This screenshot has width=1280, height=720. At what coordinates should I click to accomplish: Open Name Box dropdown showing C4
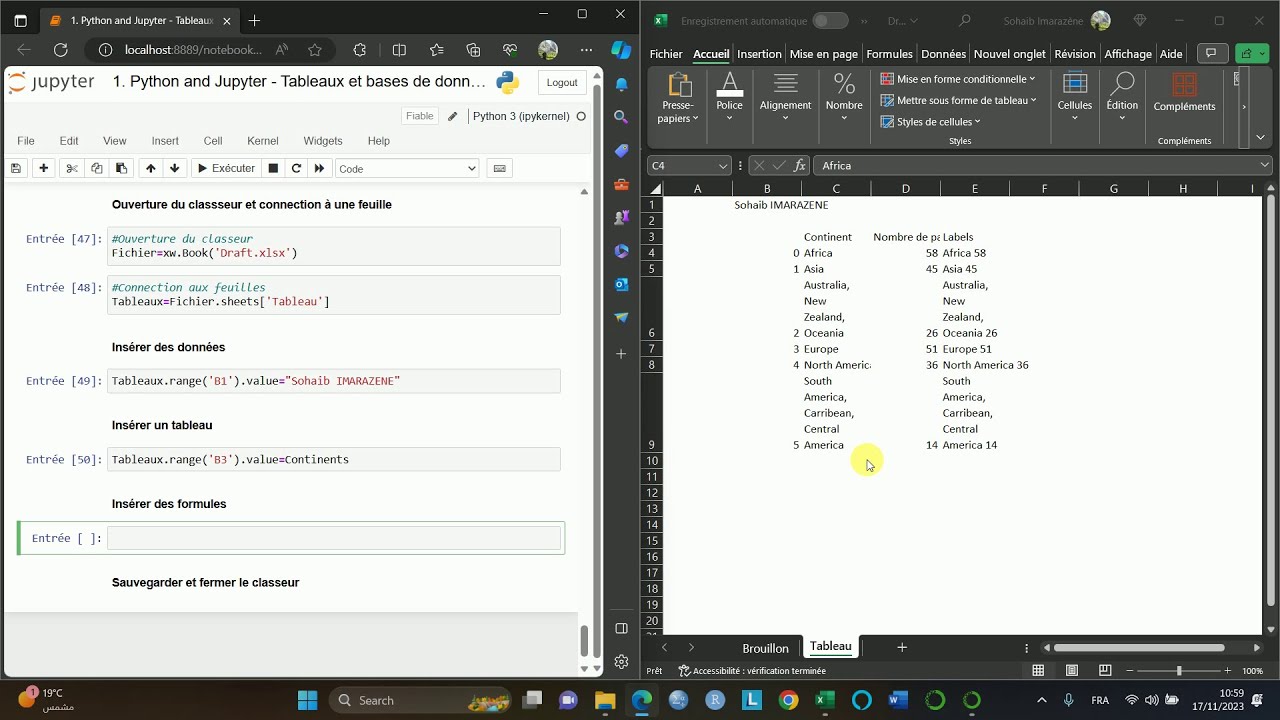[722, 166]
